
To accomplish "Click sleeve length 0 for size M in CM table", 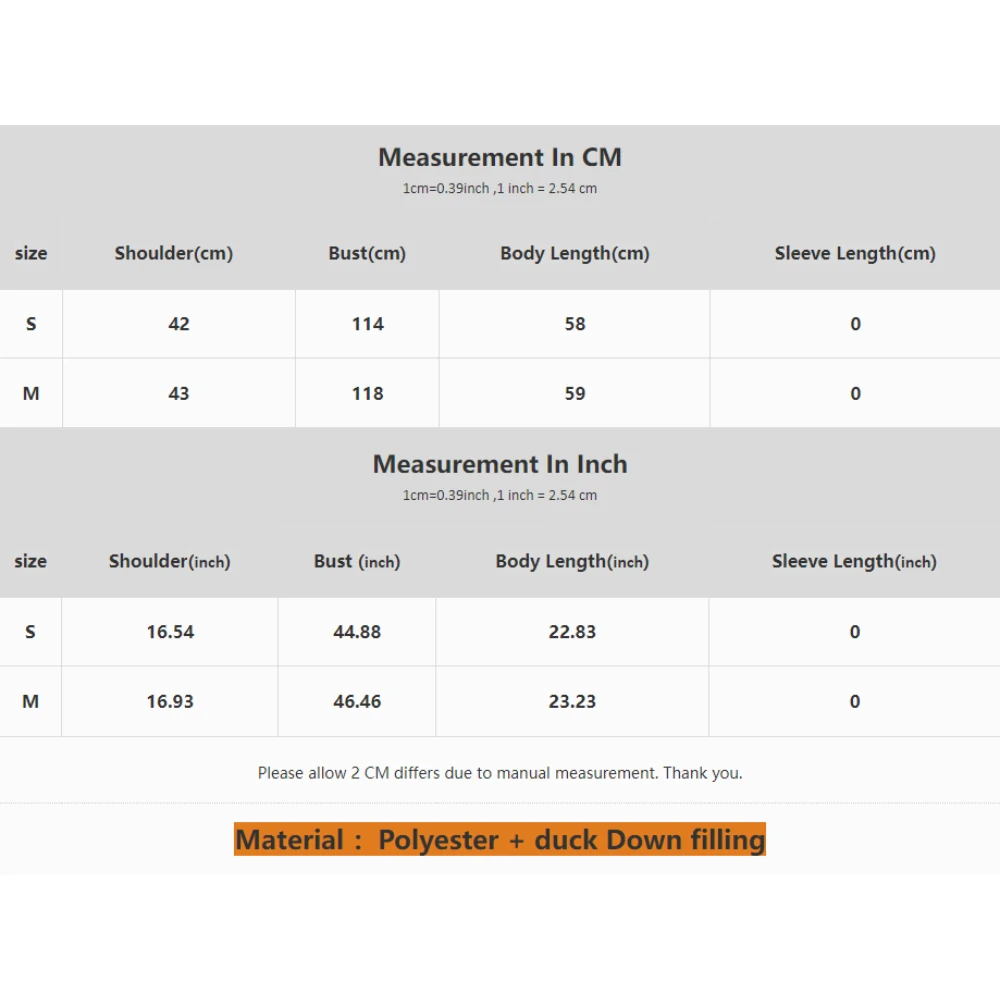I will 855,393.
